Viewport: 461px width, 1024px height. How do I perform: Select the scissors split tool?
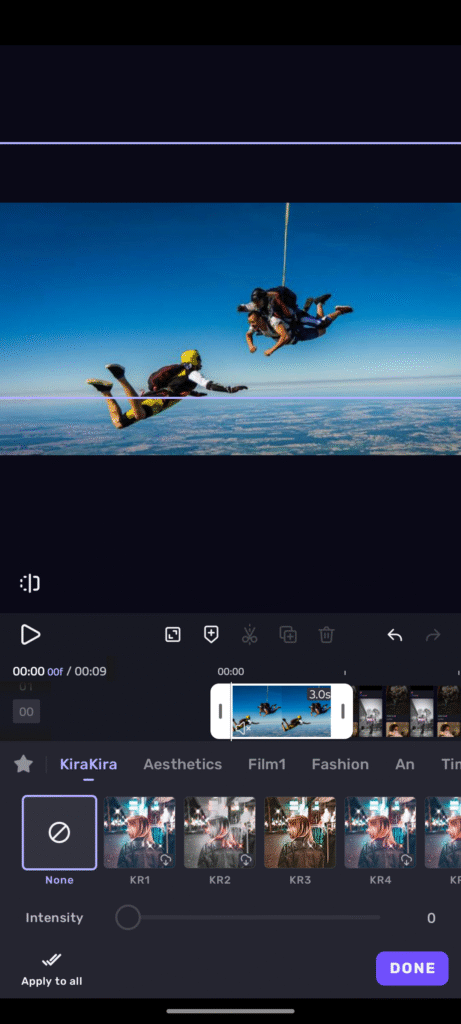[249, 634]
